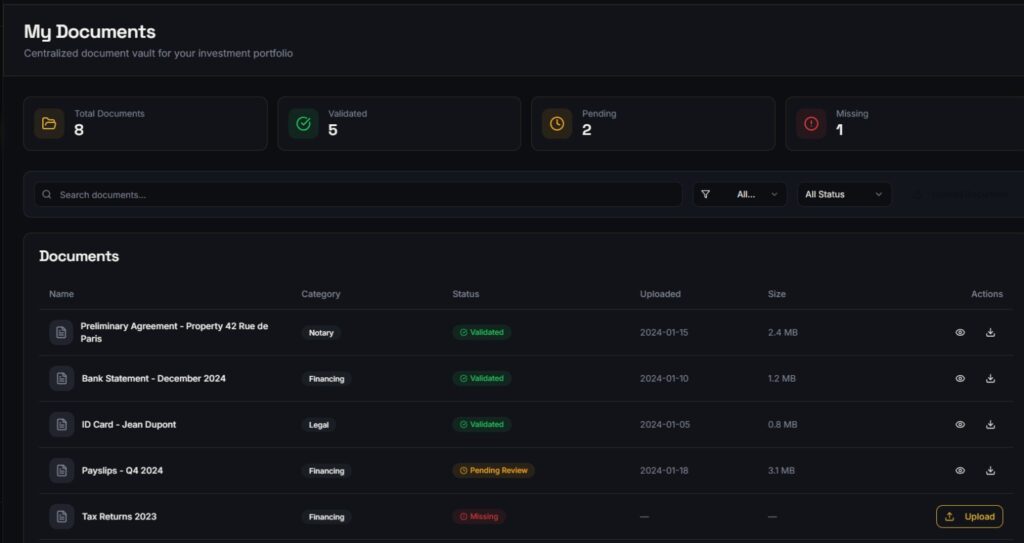Image resolution: width=1024 pixels, height=543 pixels.
Task: Open the All Status dropdown
Action: [844, 194]
